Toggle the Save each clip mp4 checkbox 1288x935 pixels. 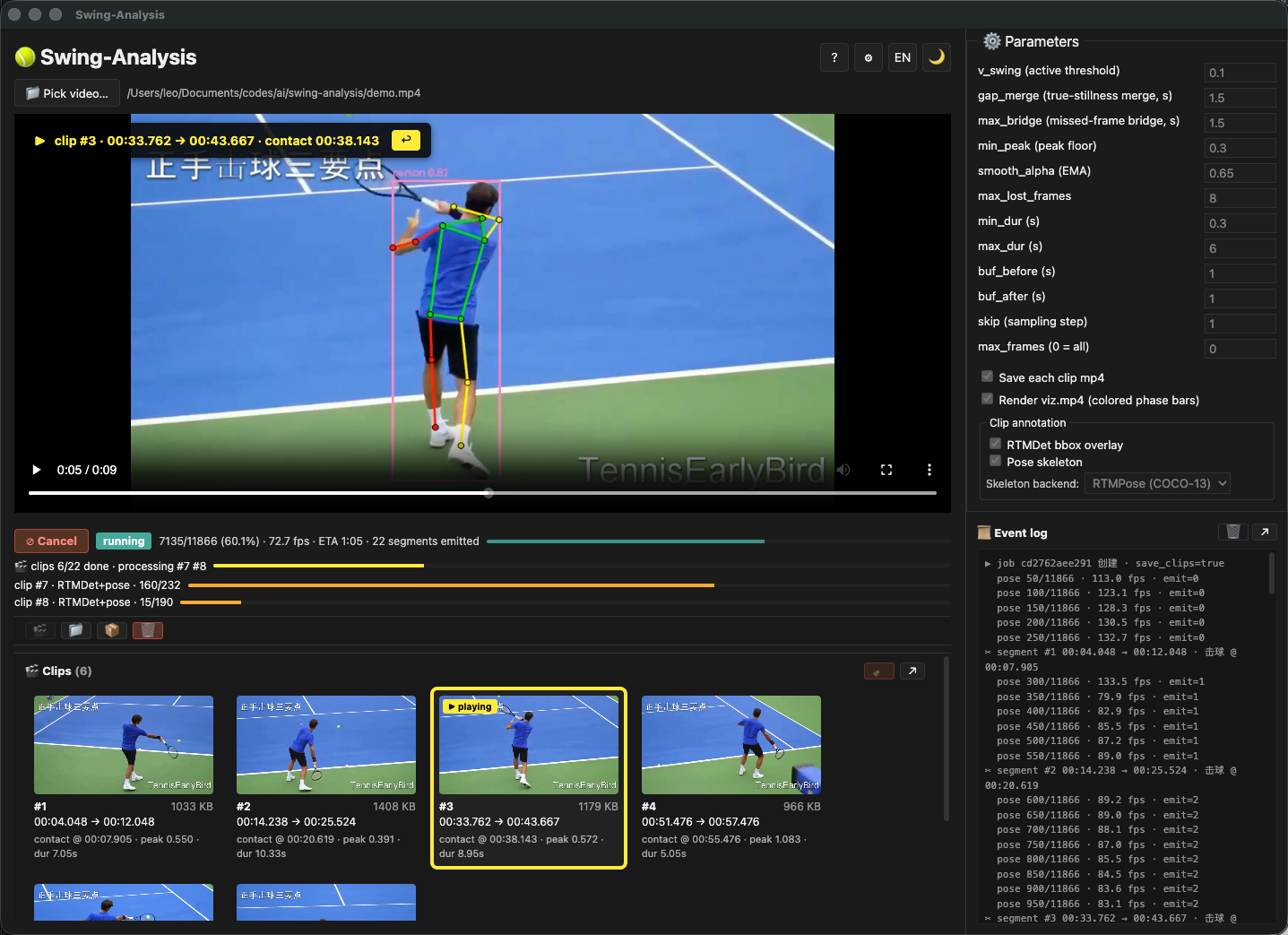point(987,377)
